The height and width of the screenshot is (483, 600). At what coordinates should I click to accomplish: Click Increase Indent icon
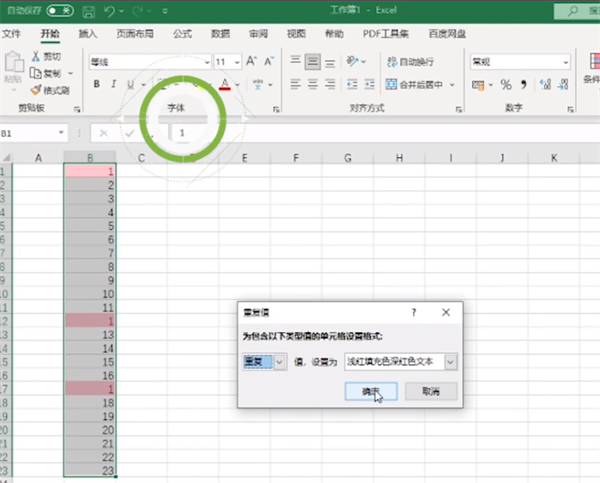click(x=370, y=84)
